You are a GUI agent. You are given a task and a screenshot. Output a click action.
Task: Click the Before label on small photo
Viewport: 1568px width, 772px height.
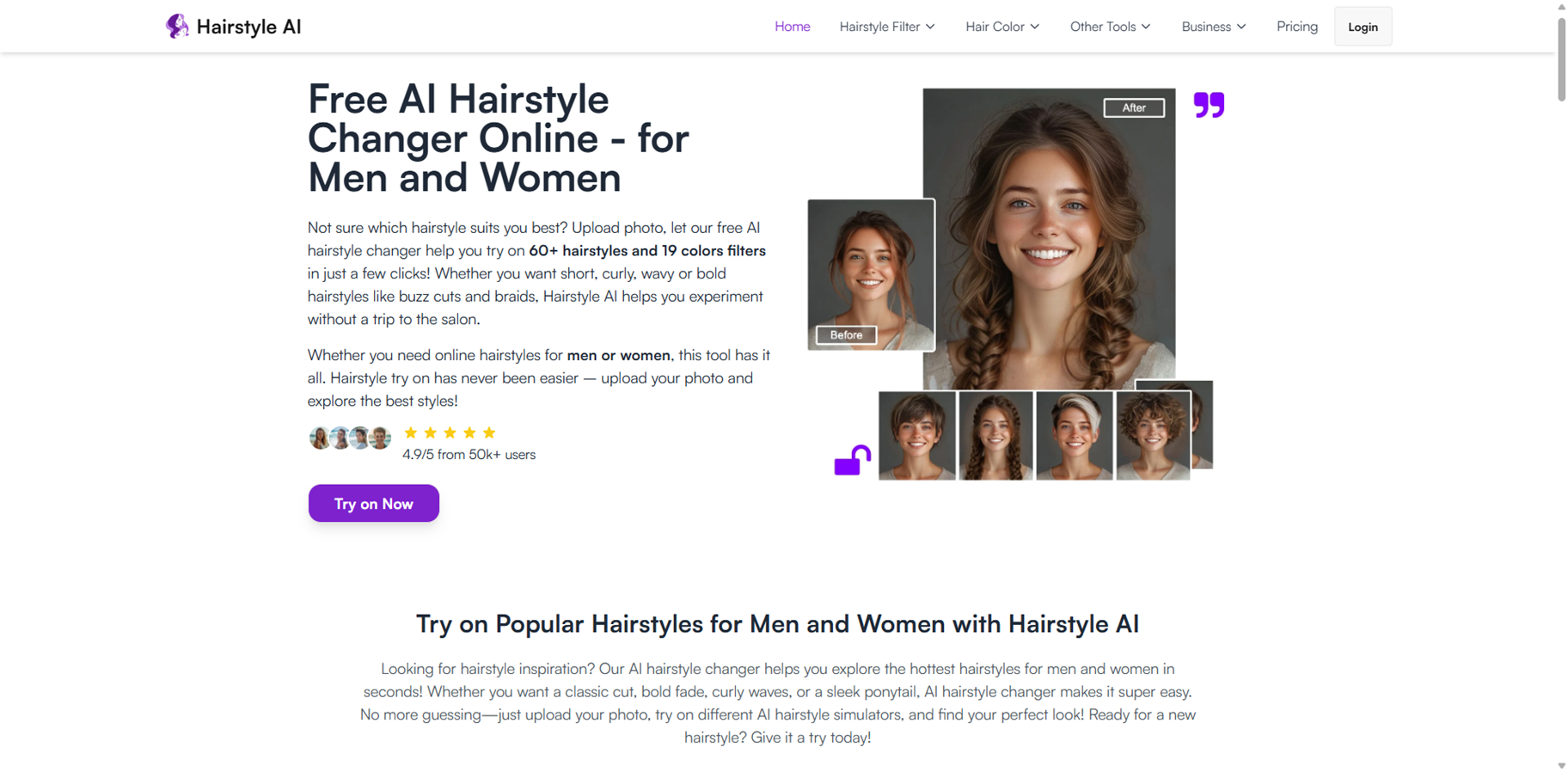tap(846, 334)
